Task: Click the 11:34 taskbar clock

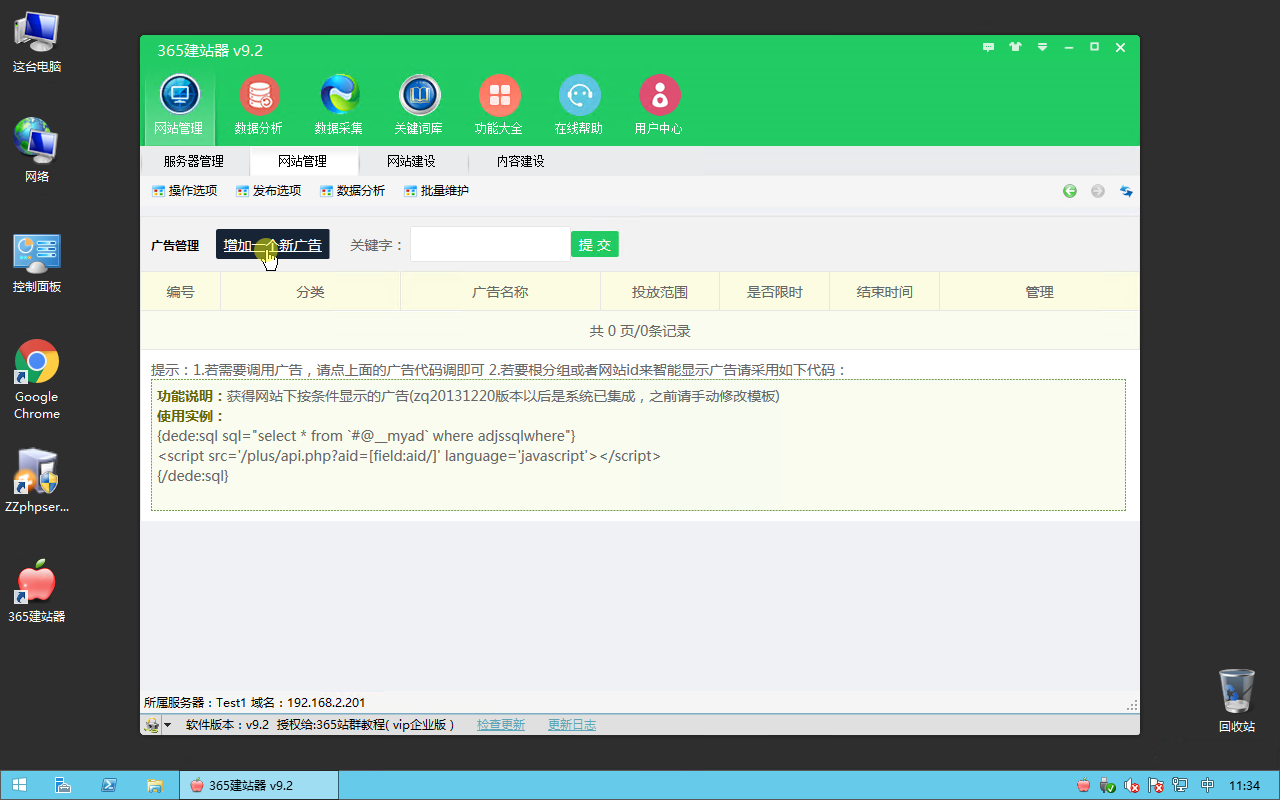Action: click(1244, 786)
